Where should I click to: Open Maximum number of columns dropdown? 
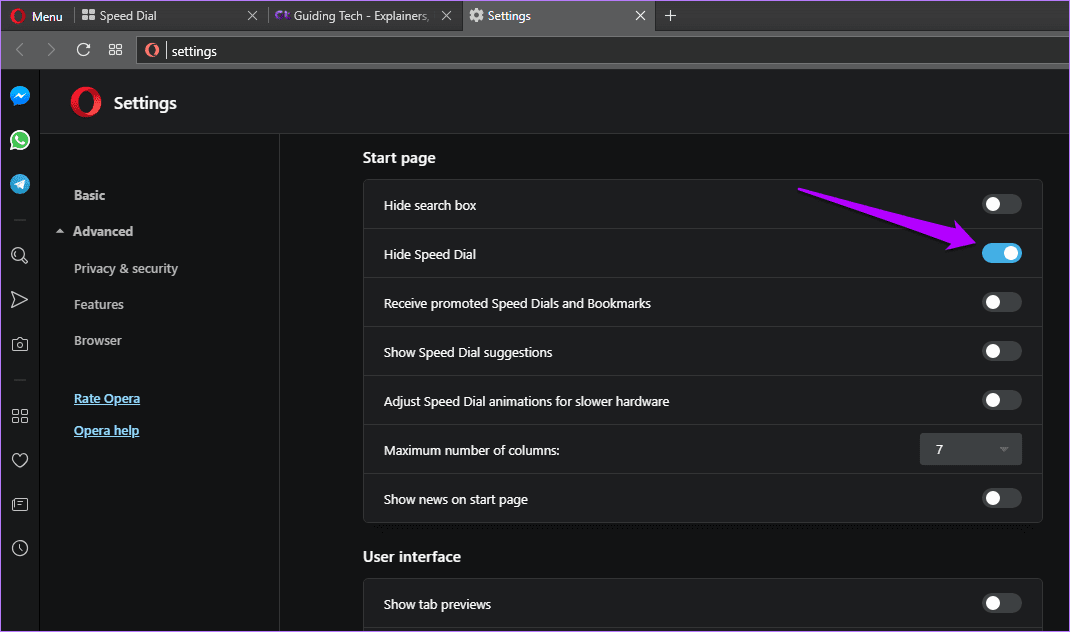970,449
